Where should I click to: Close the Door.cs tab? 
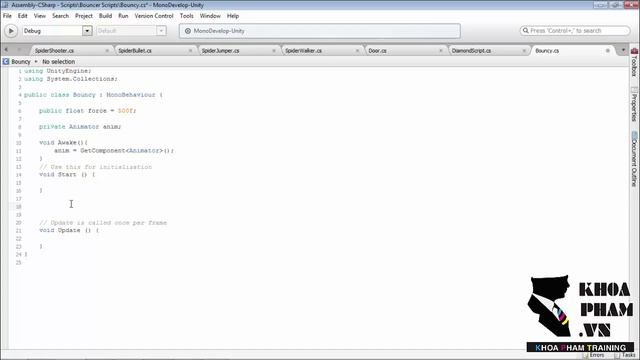tap(440, 51)
